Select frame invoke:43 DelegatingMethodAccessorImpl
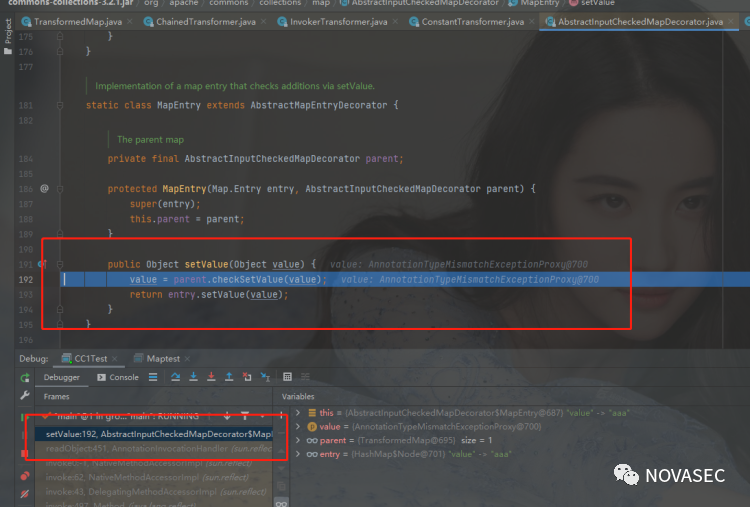The width and height of the screenshot is (750, 507). (154, 492)
